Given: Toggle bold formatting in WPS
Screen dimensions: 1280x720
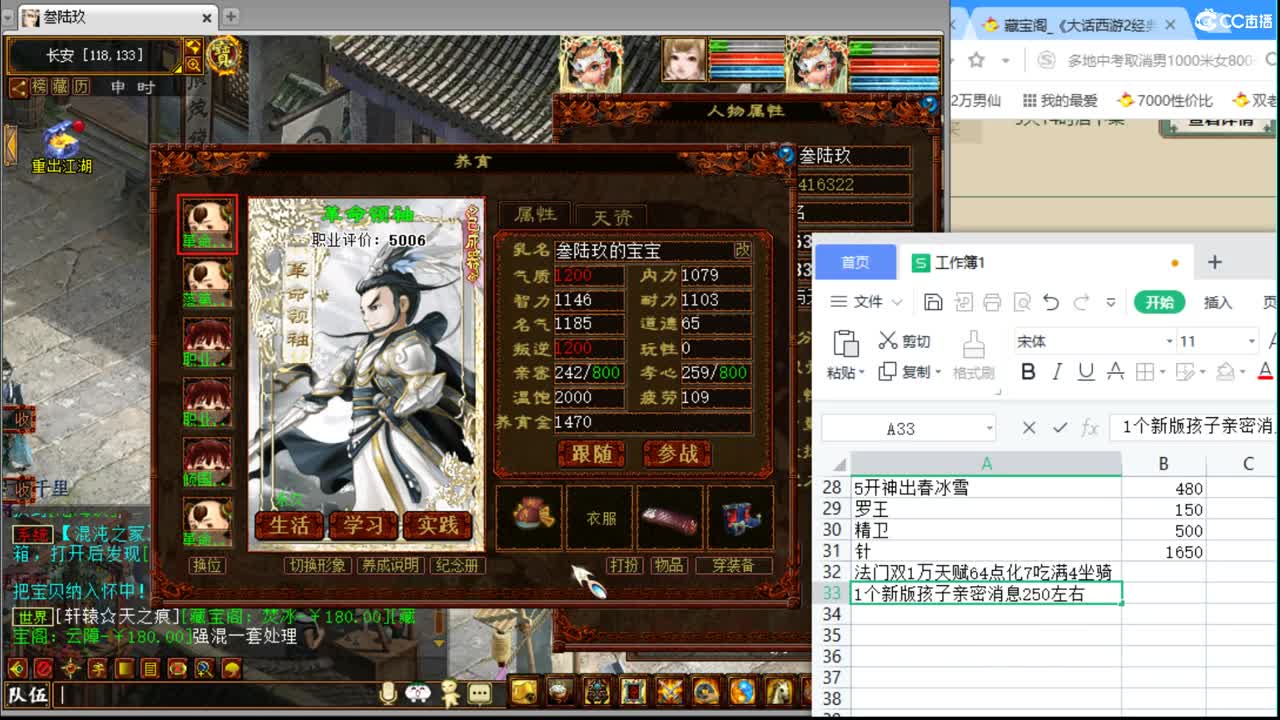Looking at the screenshot, I should 1028,372.
